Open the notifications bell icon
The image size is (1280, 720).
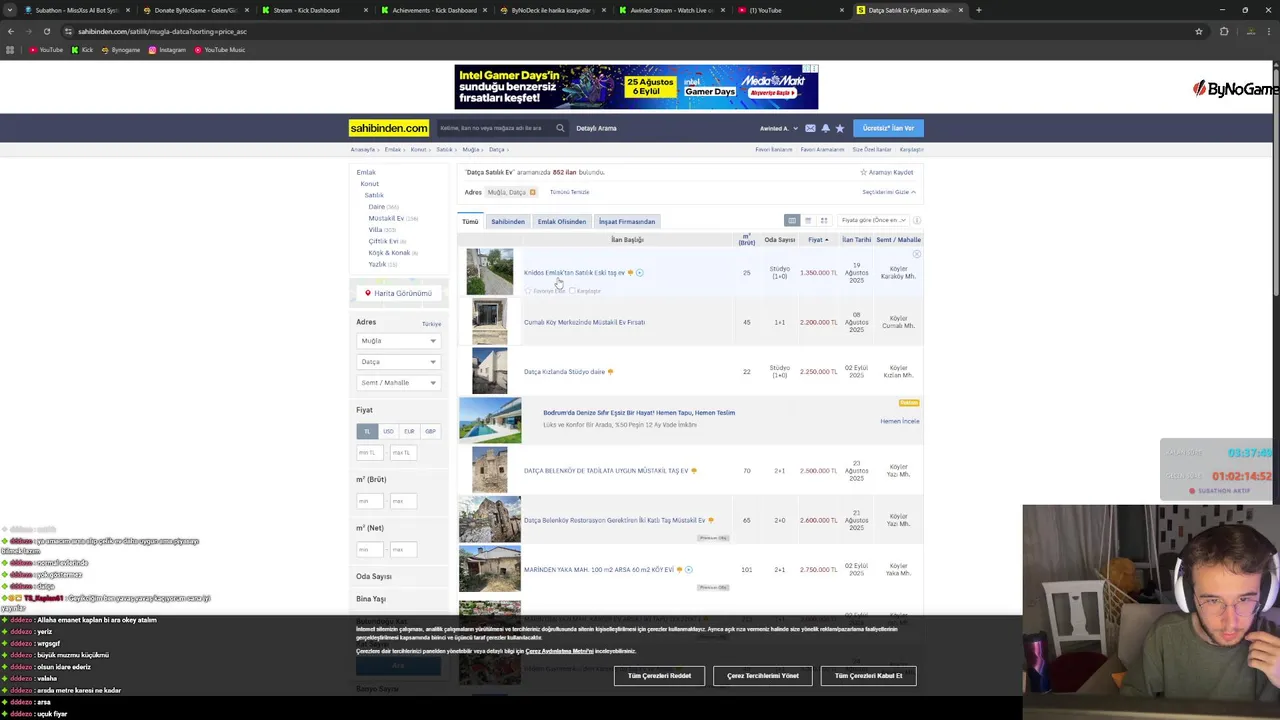point(825,128)
